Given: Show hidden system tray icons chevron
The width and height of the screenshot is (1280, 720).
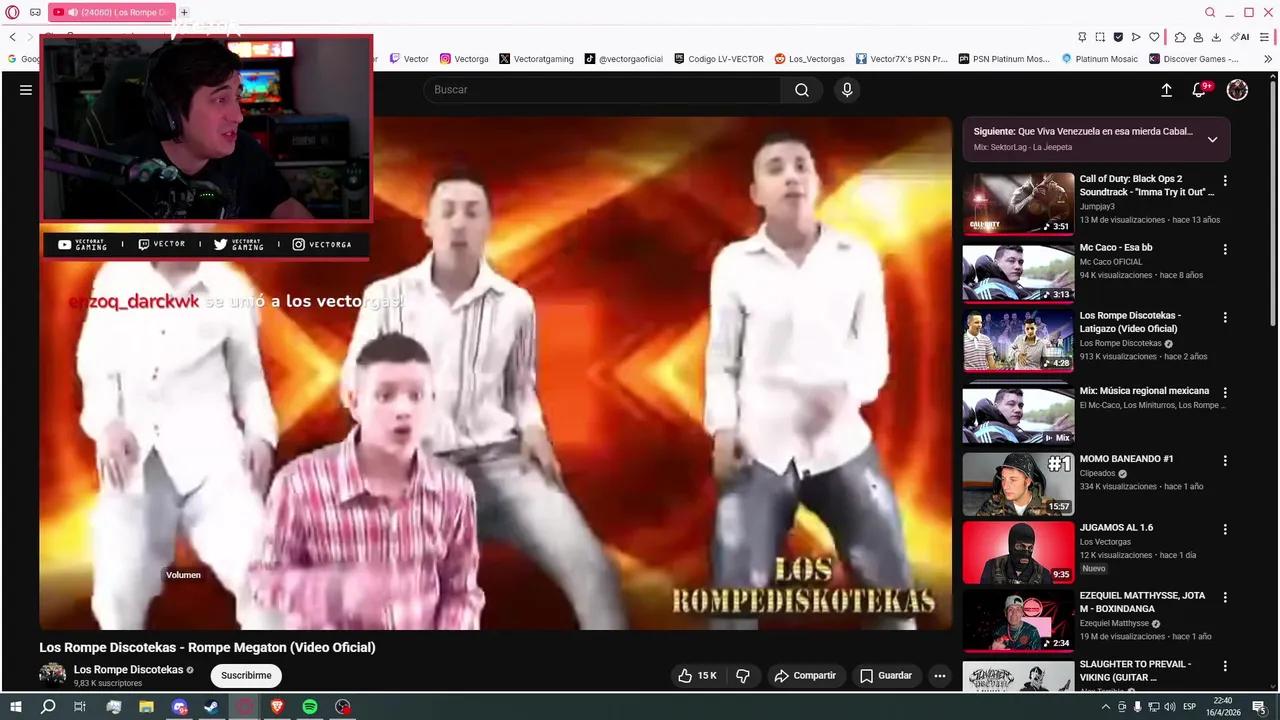Looking at the screenshot, I should [1107, 707].
